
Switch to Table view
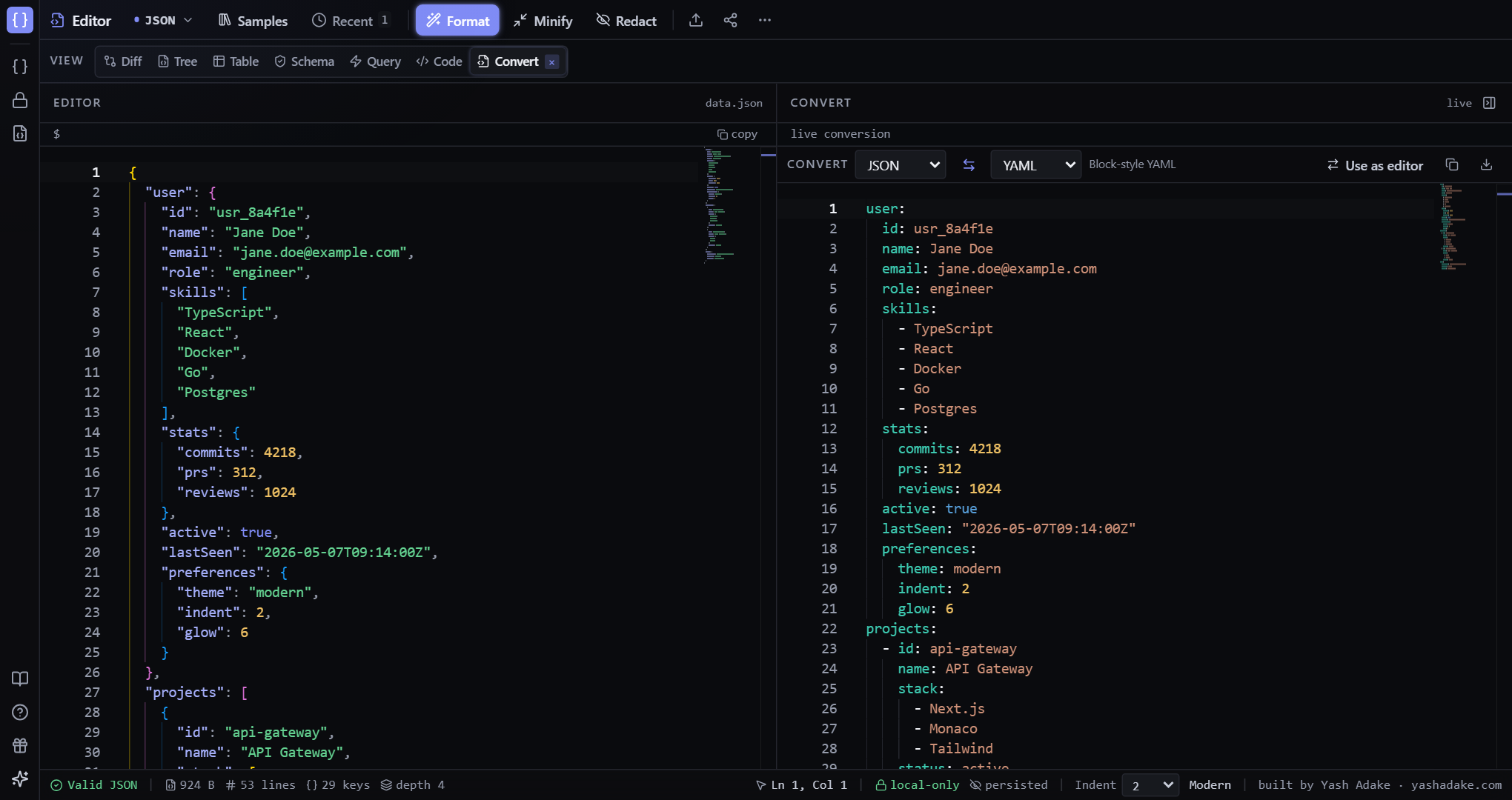click(236, 61)
